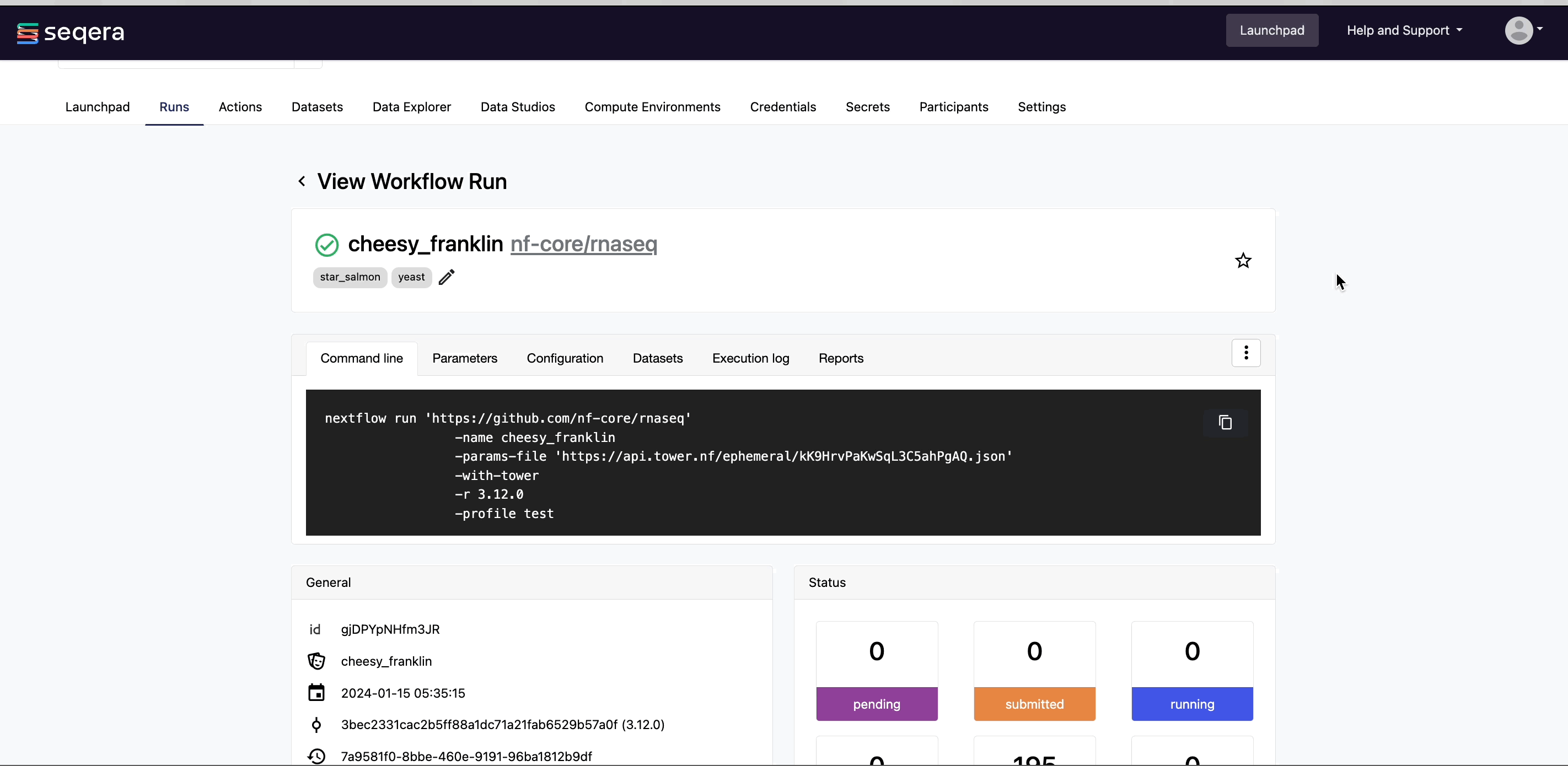The height and width of the screenshot is (766, 1568).
Task: Open Data Explorer in workspace navigation
Action: click(x=411, y=107)
